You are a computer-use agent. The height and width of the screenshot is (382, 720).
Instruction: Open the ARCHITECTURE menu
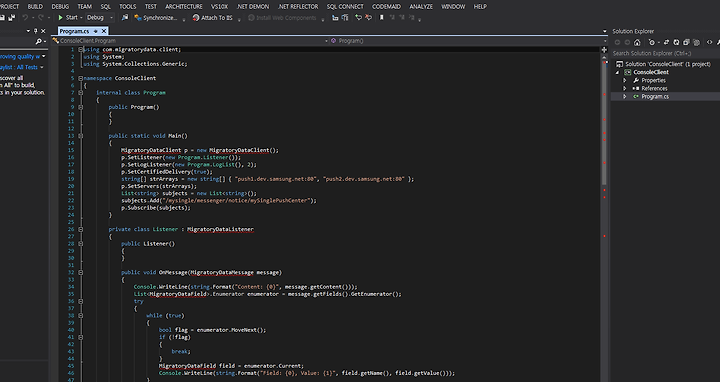point(184,6)
